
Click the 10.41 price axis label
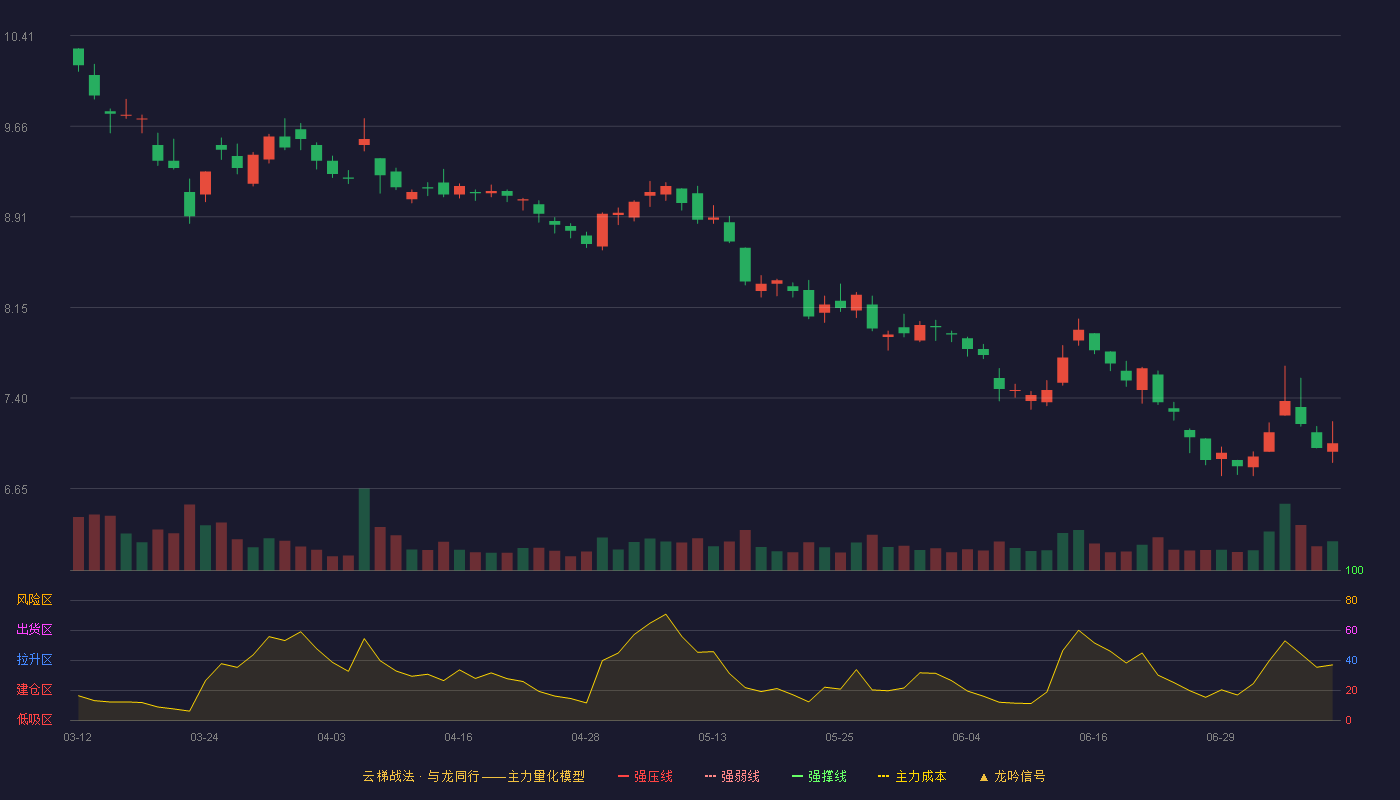18,37
